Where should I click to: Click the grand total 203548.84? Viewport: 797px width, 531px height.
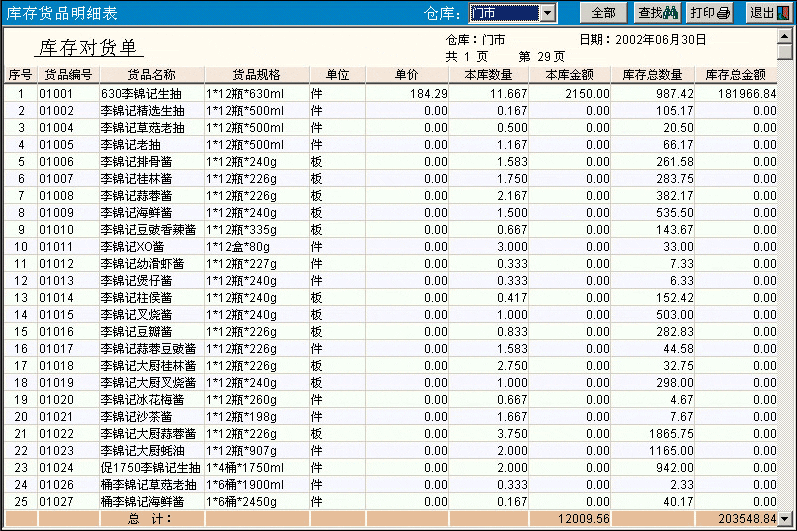pos(747,519)
